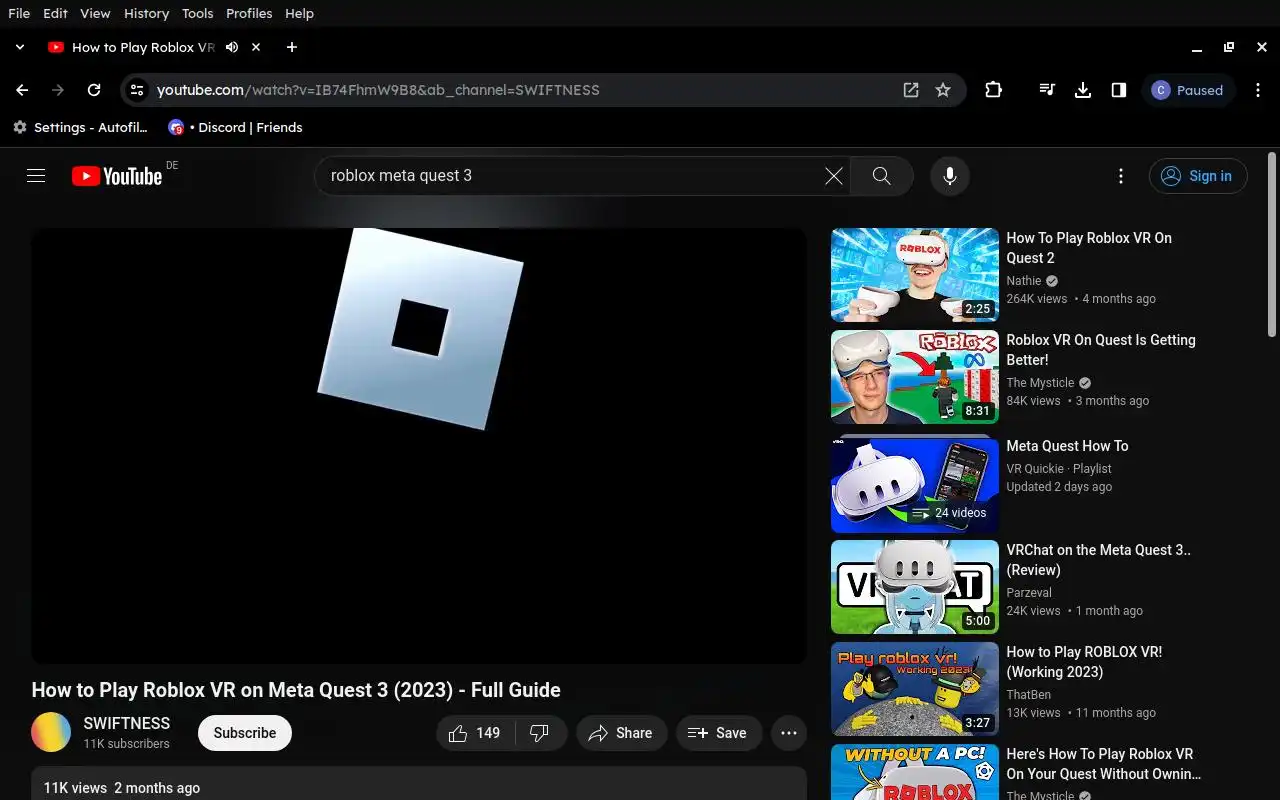The image size is (1280, 800).
Task: Go to the YouTube home logo
Action: click(117, 176)
